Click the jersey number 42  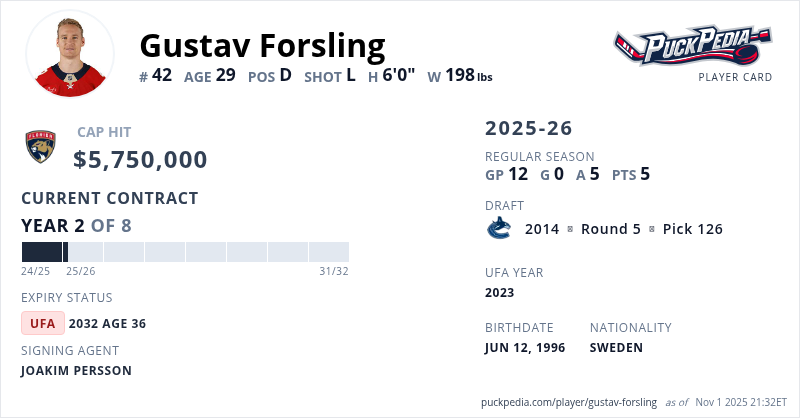[x=161, y=76]
